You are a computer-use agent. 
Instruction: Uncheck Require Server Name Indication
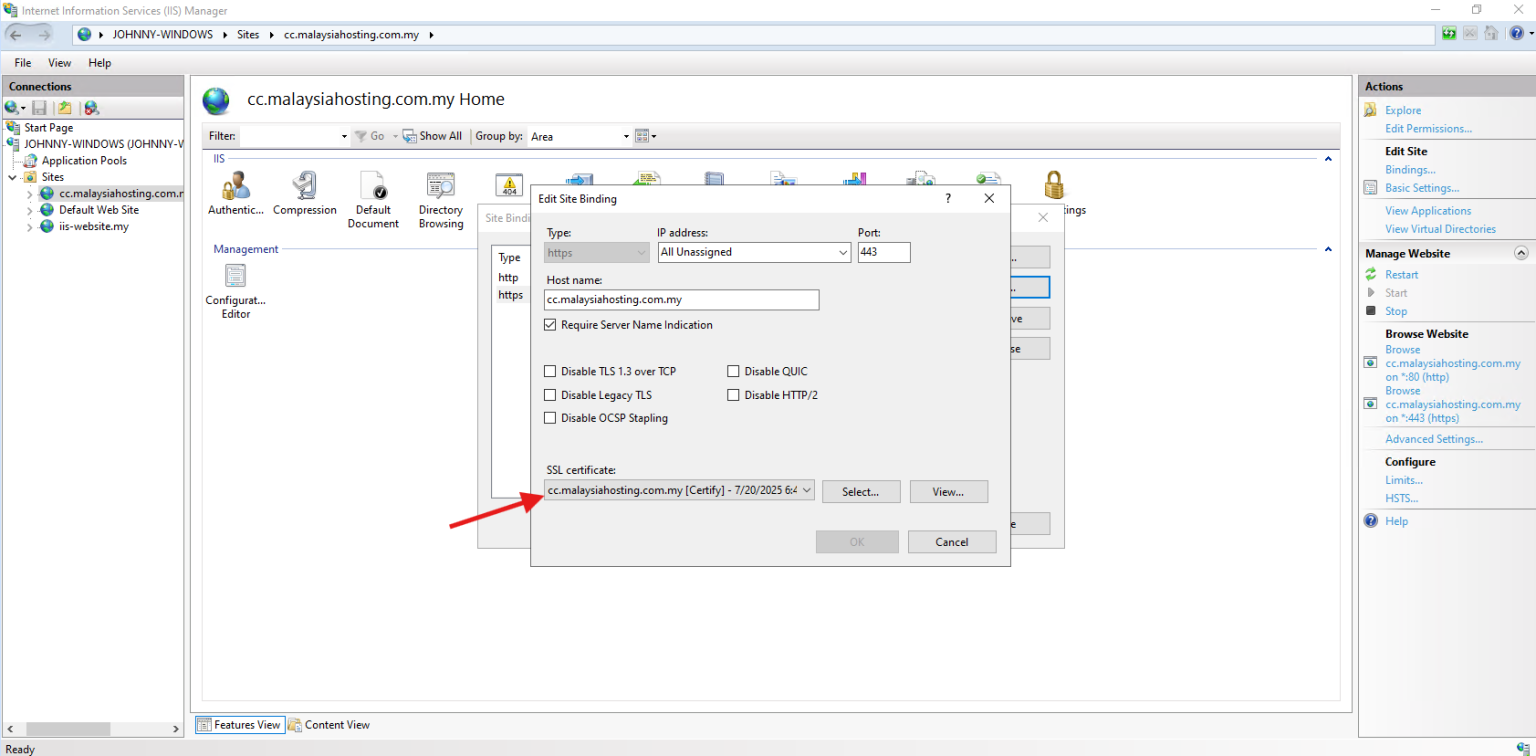point(550,324)
